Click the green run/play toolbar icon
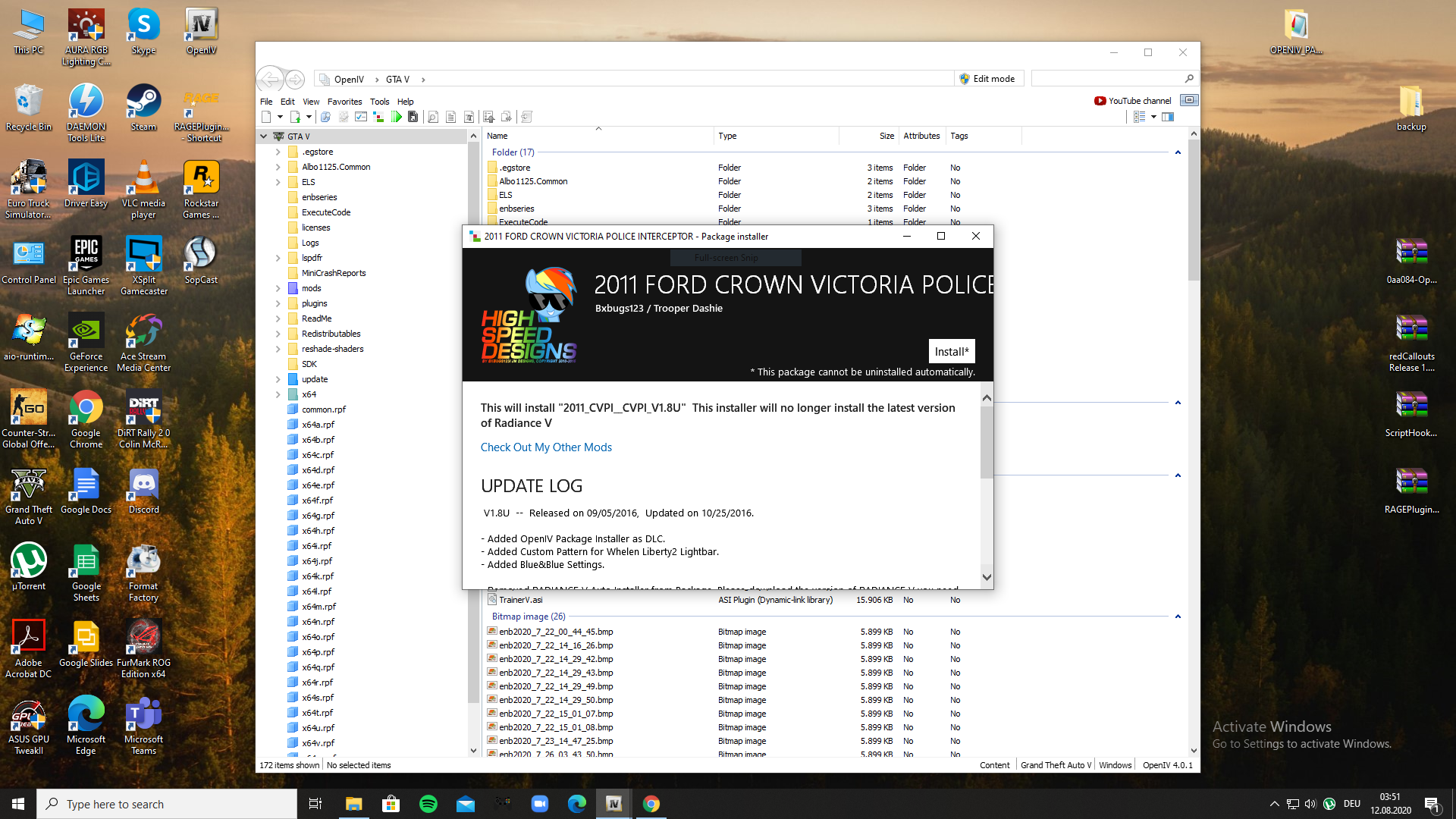The image size is (1456, 819). [396, 117]
